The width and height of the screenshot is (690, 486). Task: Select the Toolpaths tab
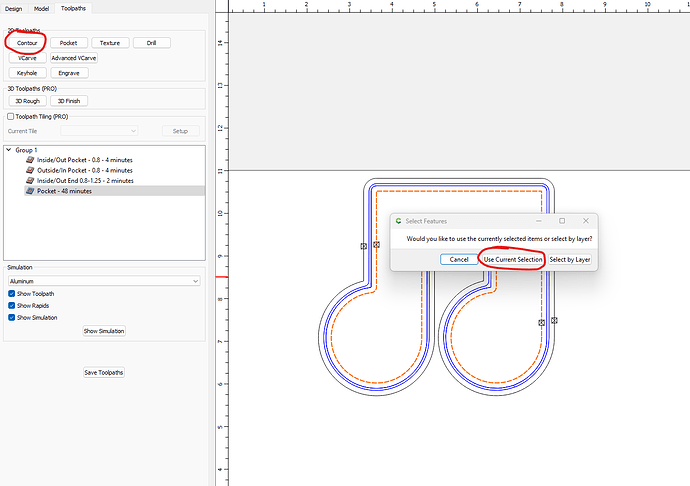click(73, 8)
